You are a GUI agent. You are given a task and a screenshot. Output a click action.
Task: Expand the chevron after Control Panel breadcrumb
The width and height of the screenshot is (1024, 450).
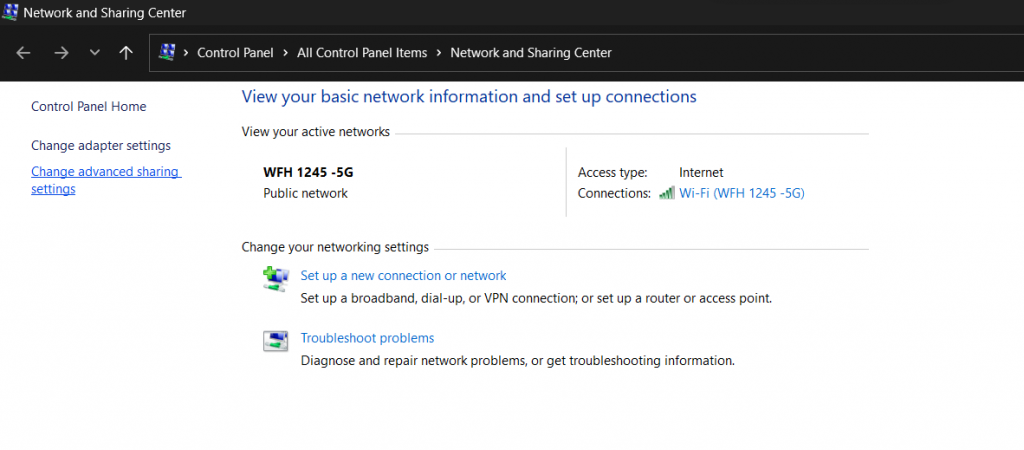pyautogui.click(x=284, y=53)
